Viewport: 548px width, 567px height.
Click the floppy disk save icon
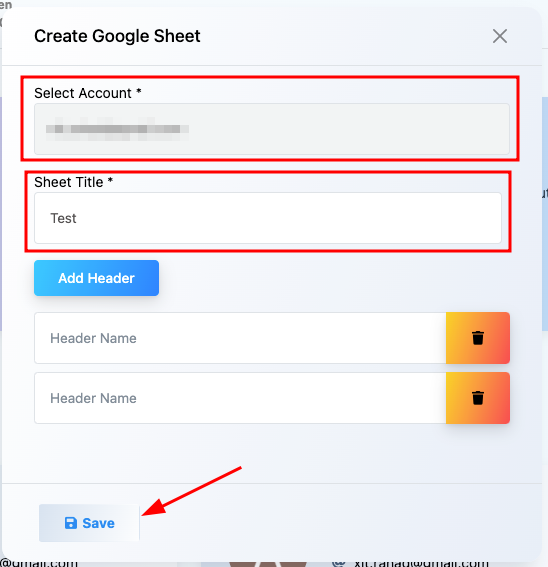point(71,523)
